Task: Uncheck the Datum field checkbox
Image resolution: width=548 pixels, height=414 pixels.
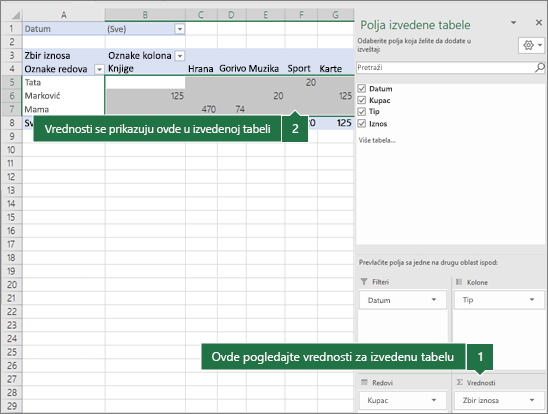Action: coord(362,88)
